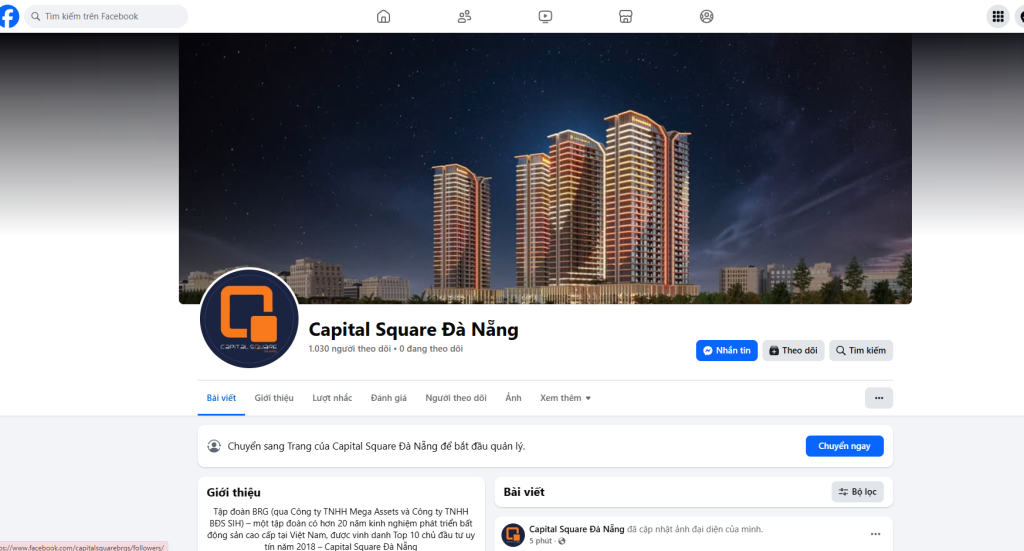
Task: Expand the Xem thêm dropdown
Action: (565, 398)
